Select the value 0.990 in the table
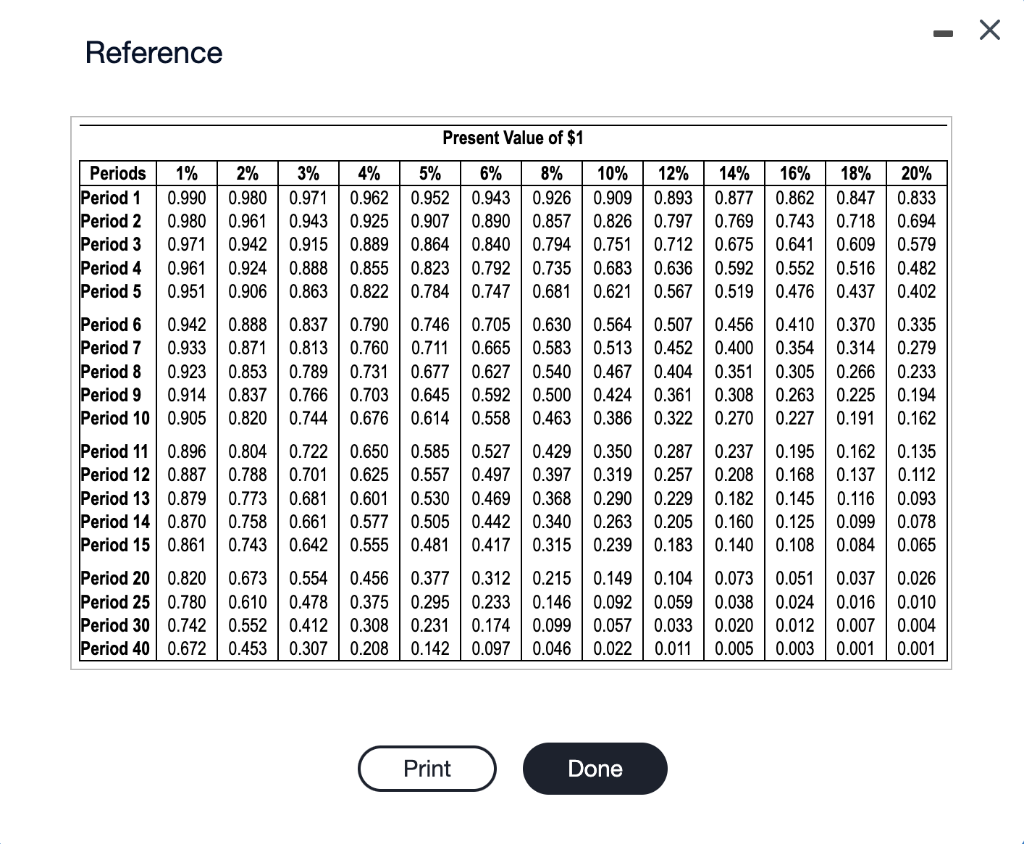Viewport: 1024px width, 844px height. [185, 197]
